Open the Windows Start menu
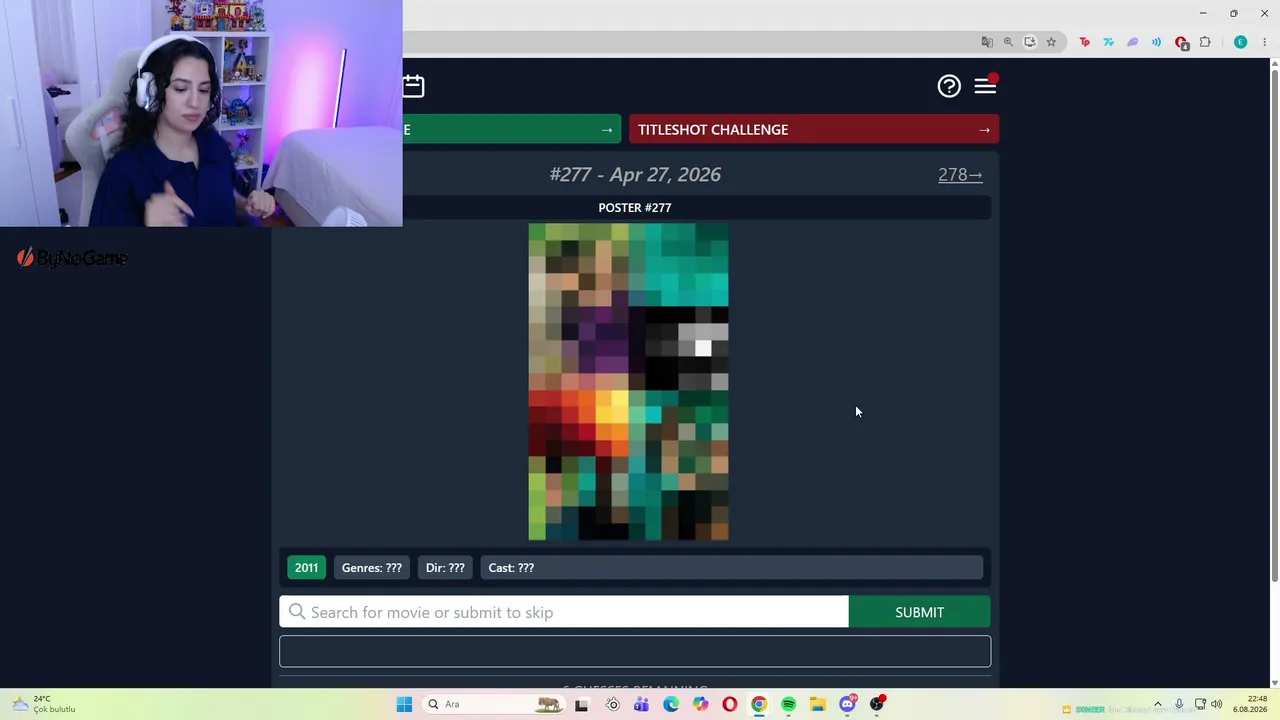1280x720 pixels. pyautogui.click(x=404, y=705)
